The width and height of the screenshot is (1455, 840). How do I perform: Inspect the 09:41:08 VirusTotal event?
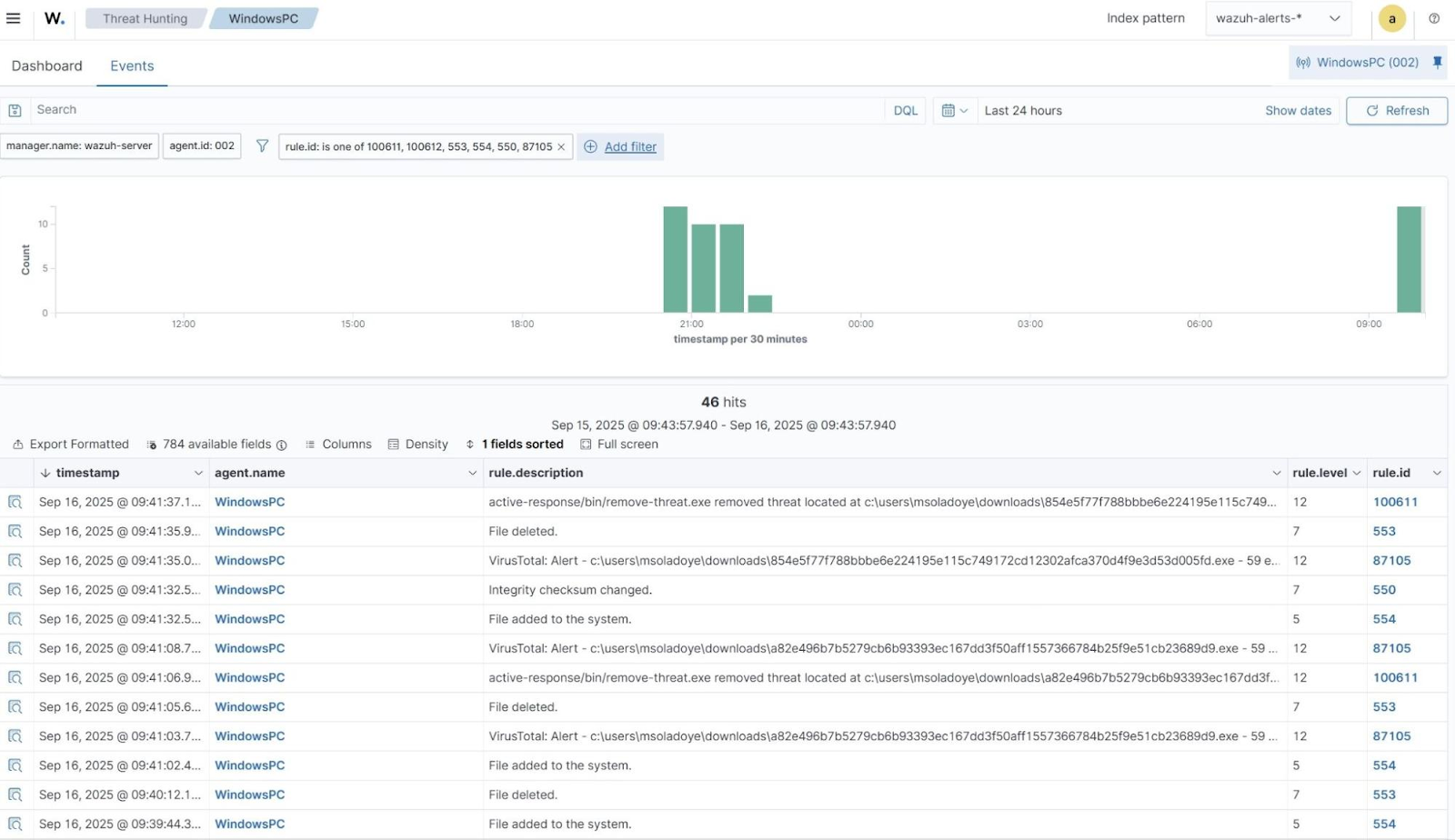point(15,648)
